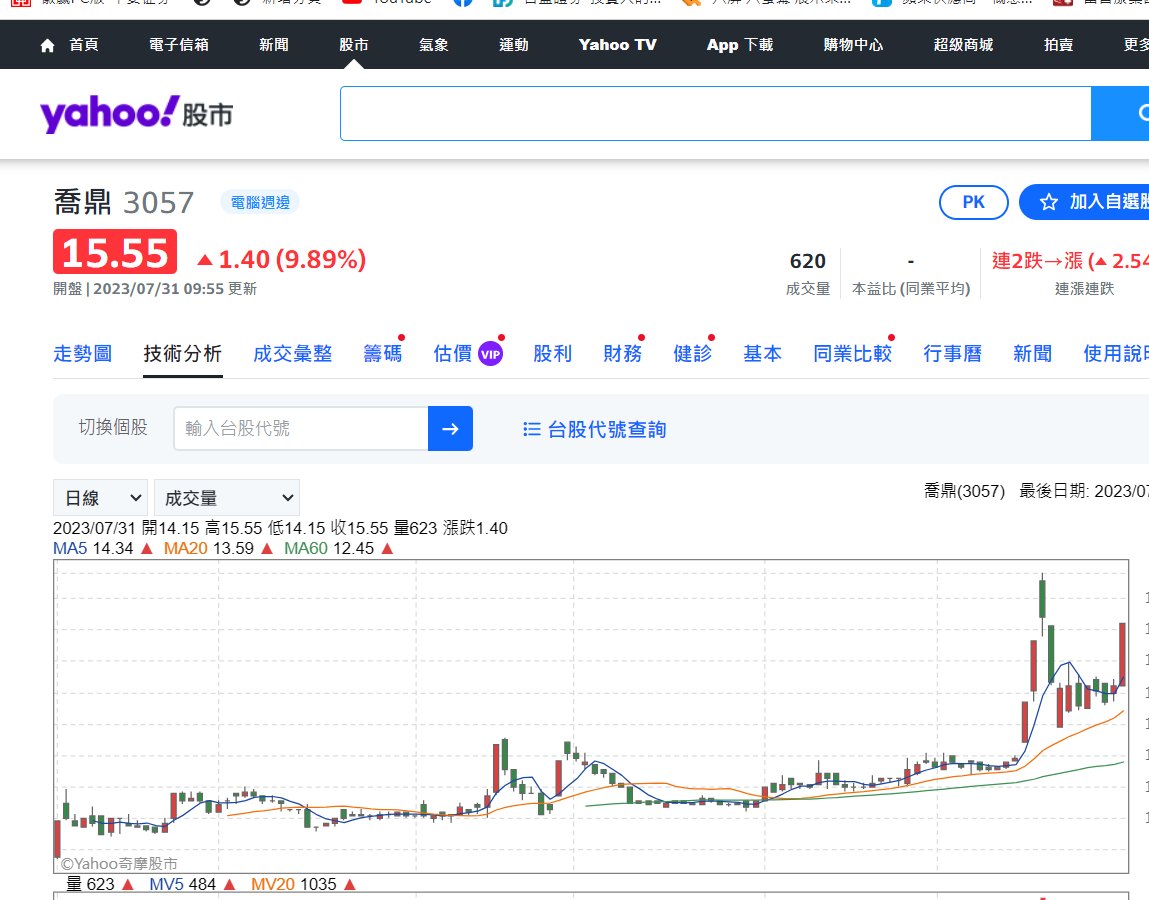
Task: Switch to the 走勢圖 tab
Action: [x=82, y=354]
